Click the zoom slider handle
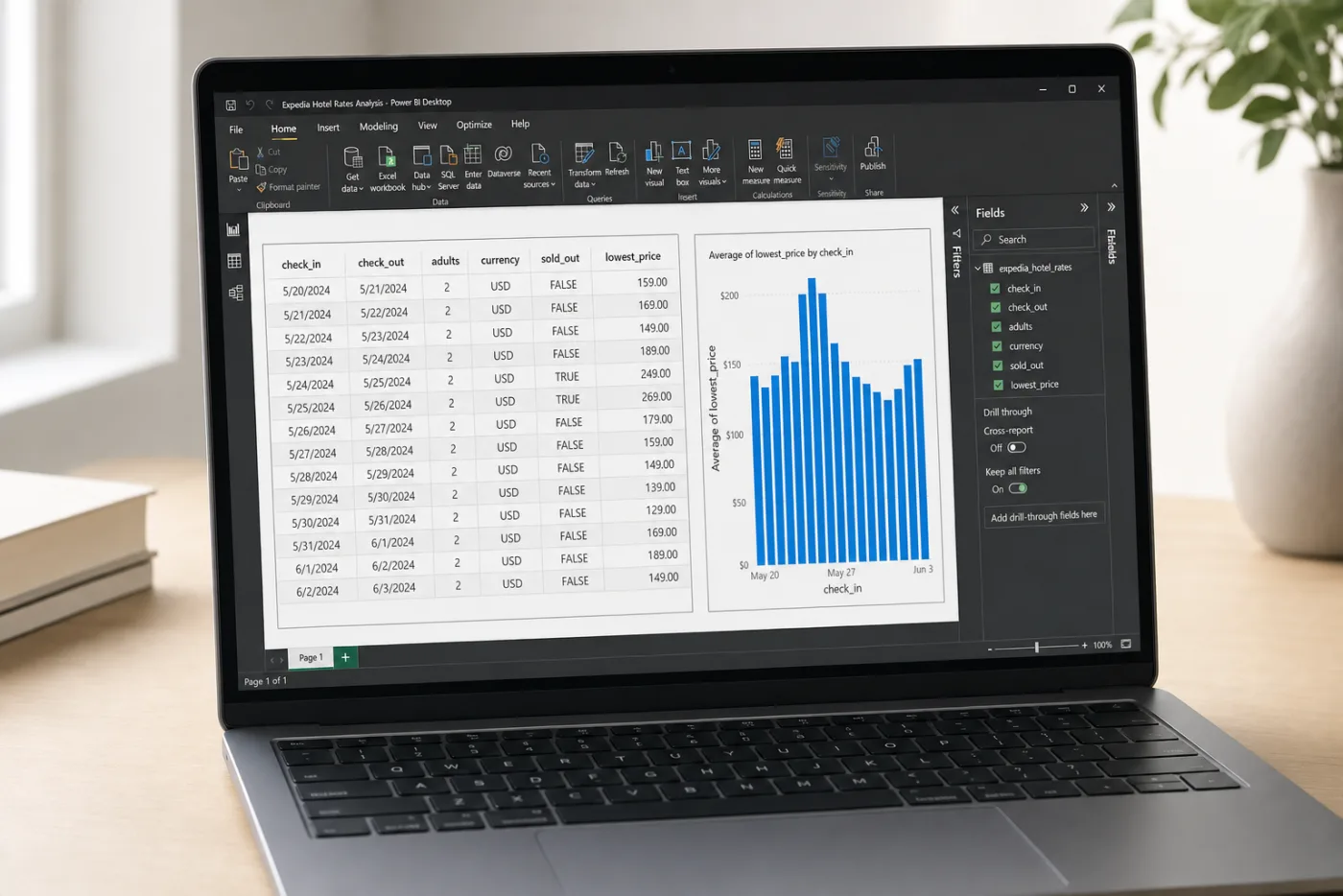This screenshot has width=1343, height=896. tap(1037, 648)
